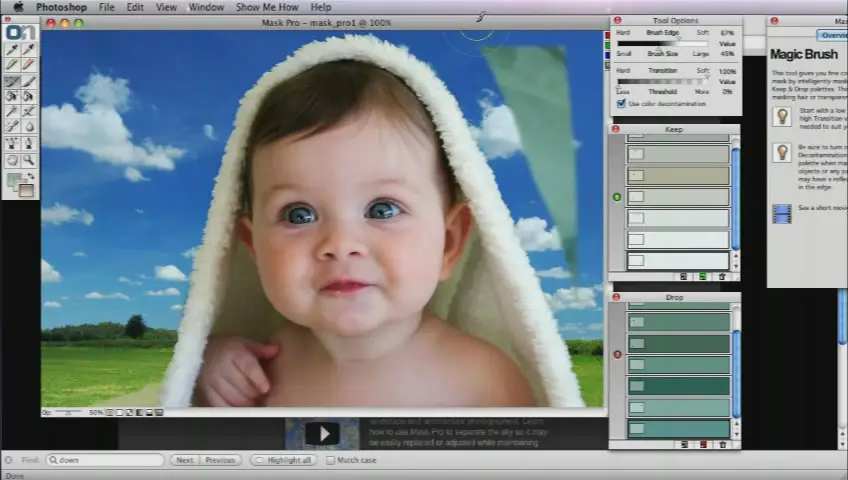This screenshot has width=848, height=480.
Task: Select the highlighted Magic Brush tool
Action: [x=12, y=82]
